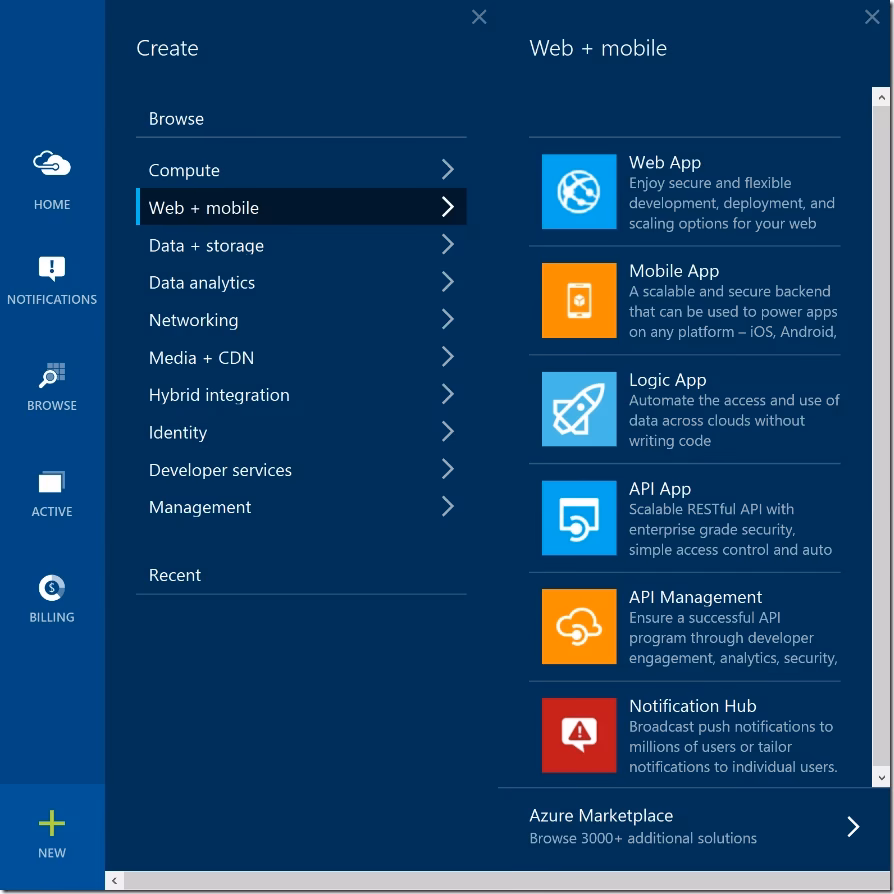Click the NOTIFICATIONS sidebar label
Screen dimensions: 894x894
point(52,299)
